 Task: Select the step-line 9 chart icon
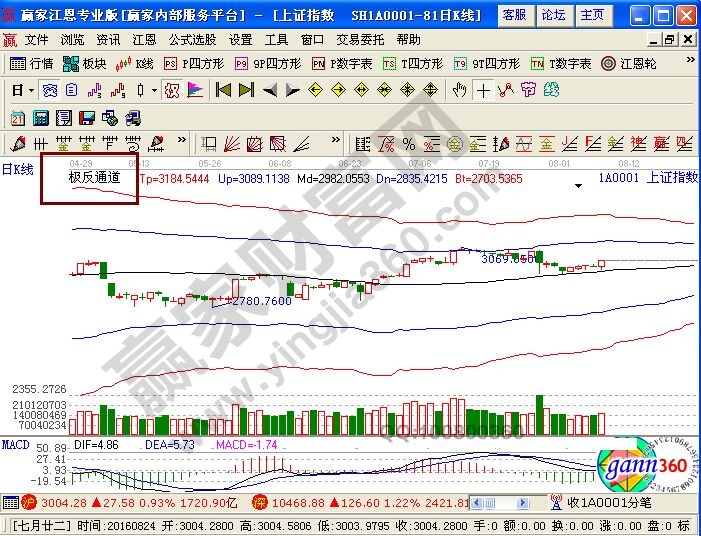click(x=118, y=91)
